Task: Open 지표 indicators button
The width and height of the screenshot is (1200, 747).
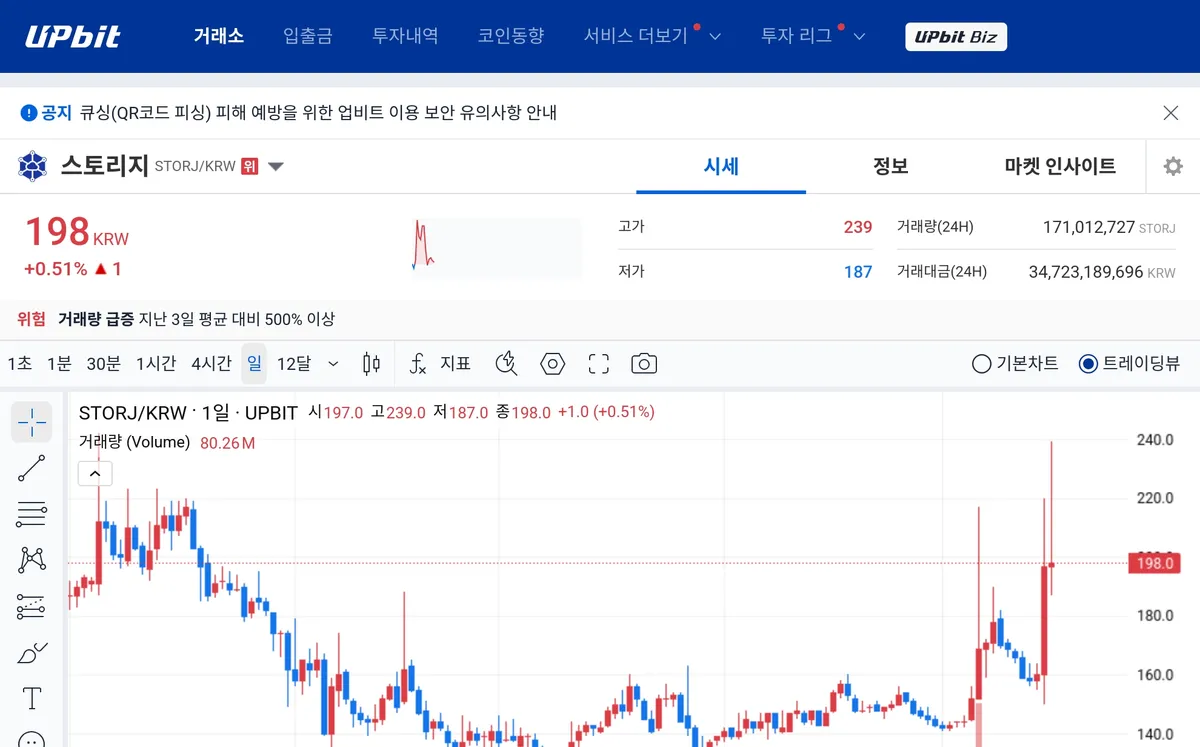Action: coord(440,364)
